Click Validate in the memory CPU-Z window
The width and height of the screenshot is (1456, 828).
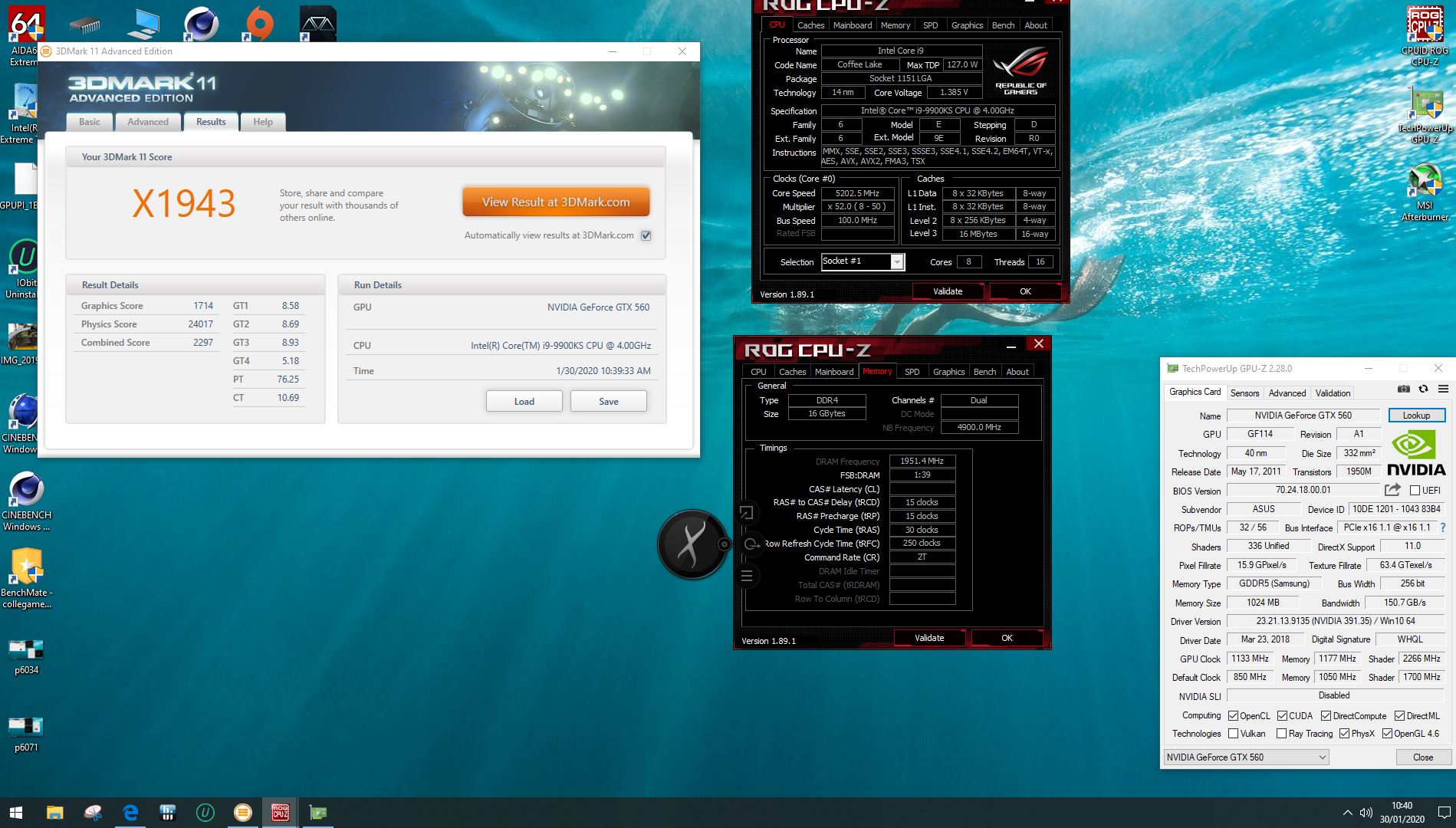pos(929,638)
